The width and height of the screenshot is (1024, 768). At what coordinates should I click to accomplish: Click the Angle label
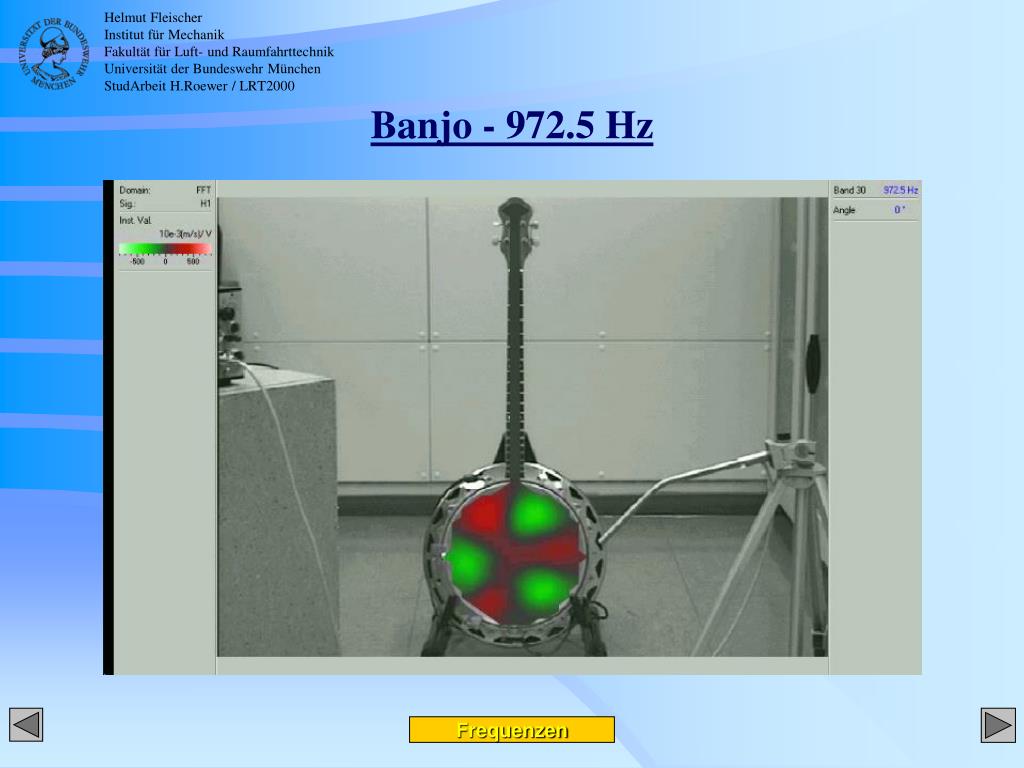844,210
